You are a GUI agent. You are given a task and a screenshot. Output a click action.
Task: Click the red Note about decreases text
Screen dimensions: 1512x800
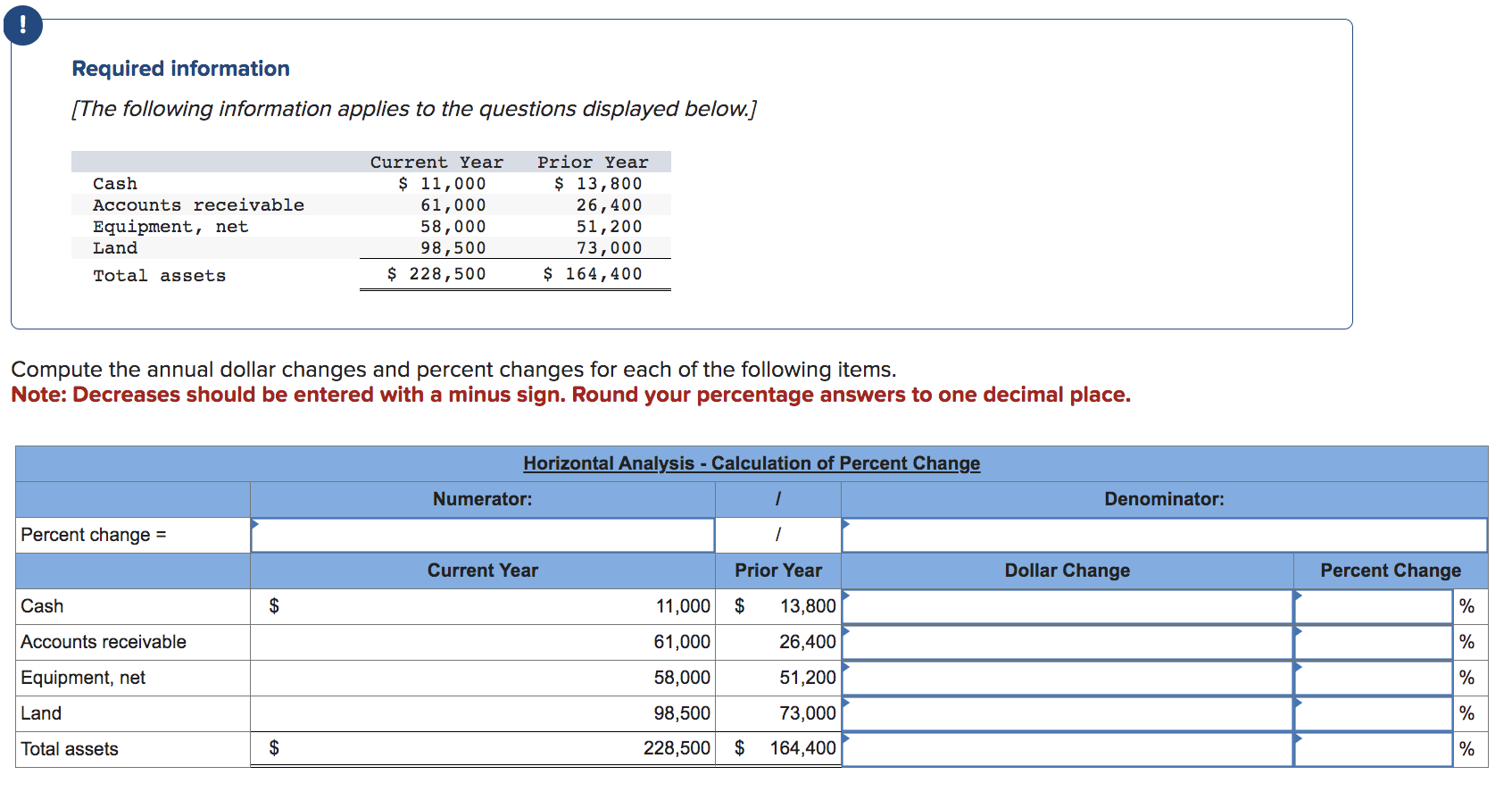click(x=570, y=395)
